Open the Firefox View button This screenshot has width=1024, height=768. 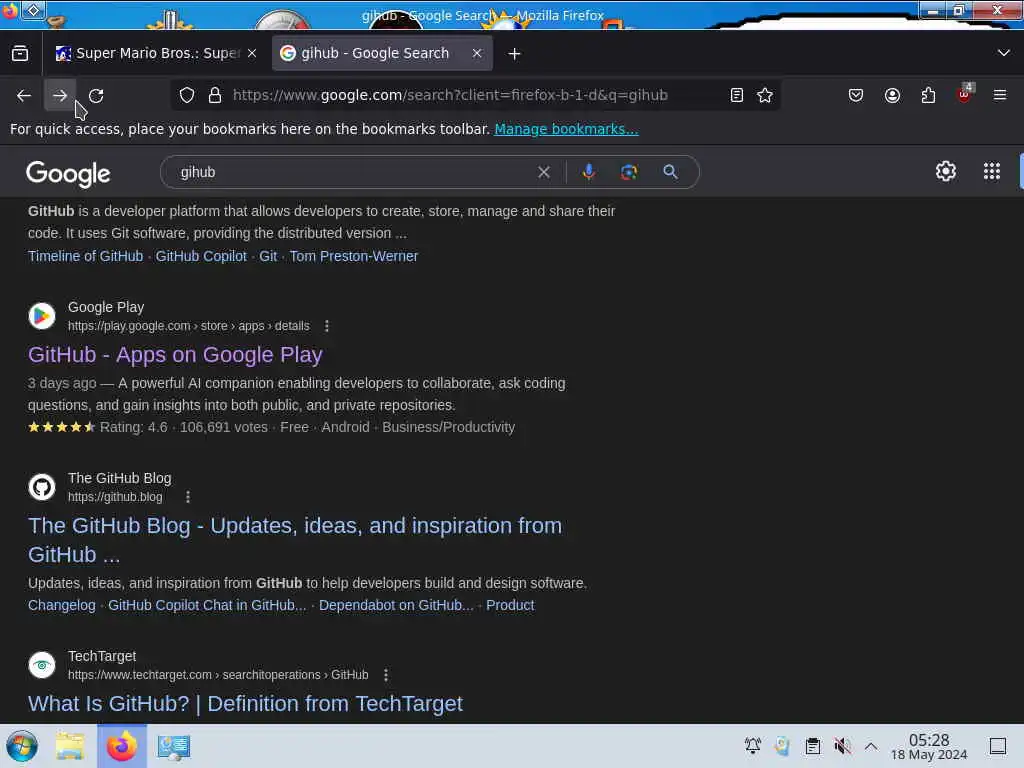(20, 54)
